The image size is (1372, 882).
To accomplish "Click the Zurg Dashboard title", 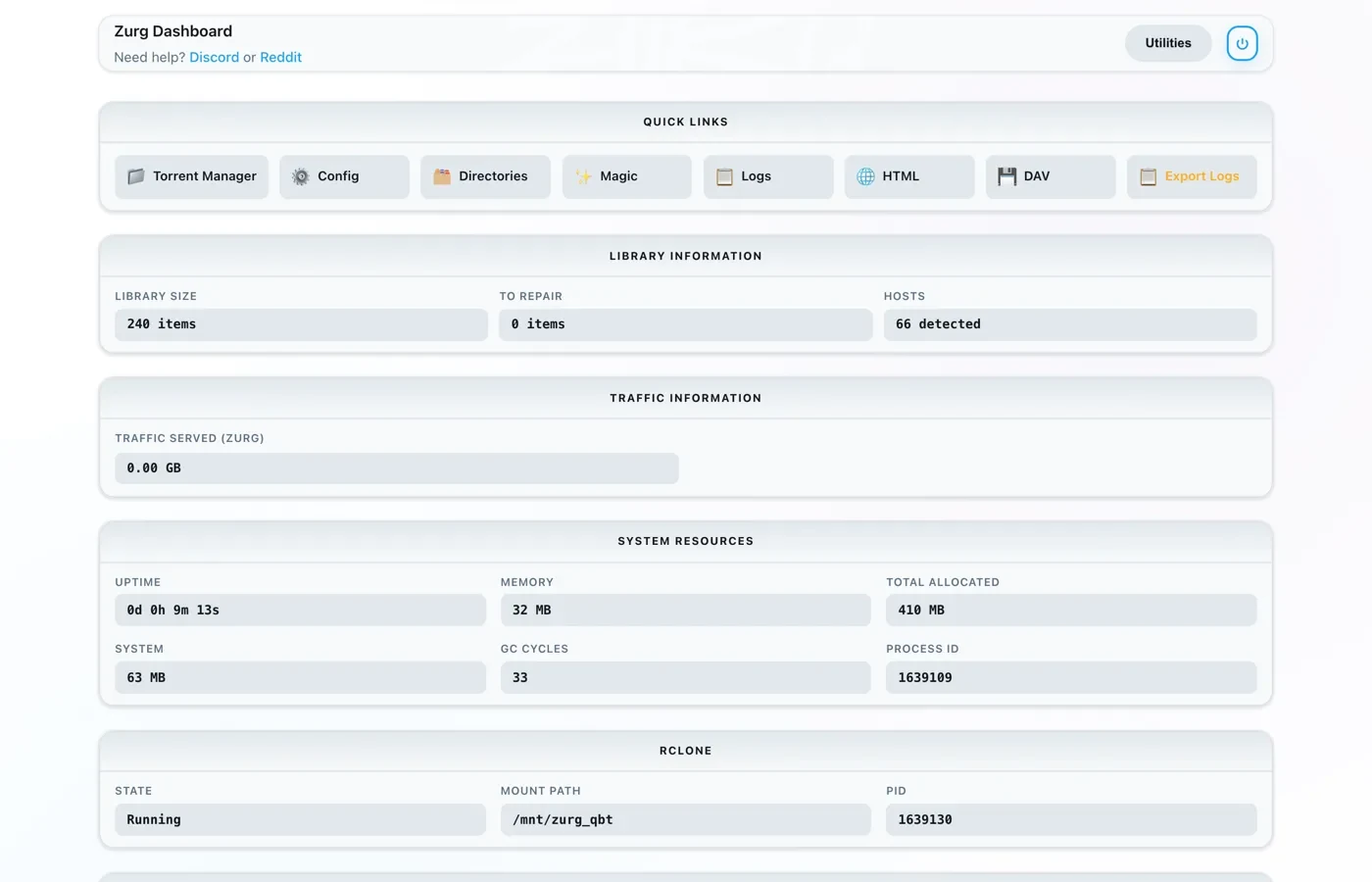I will [173, 31].
